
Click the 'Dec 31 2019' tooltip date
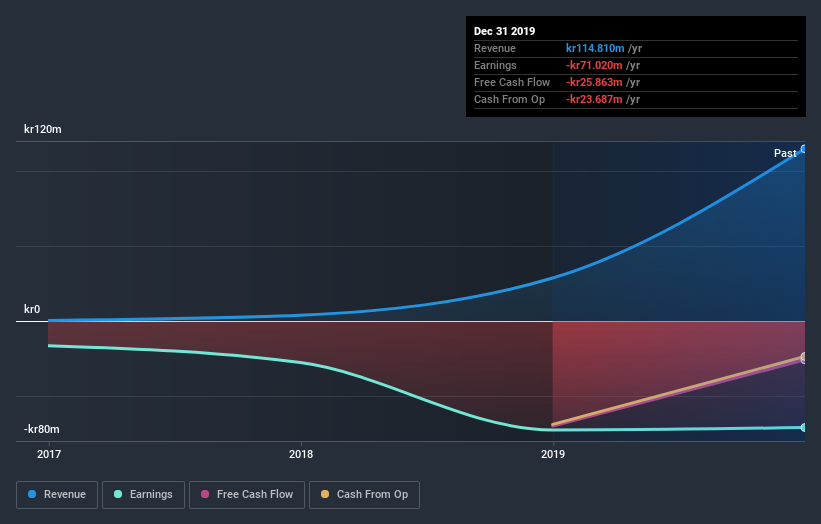coord(504,31)
